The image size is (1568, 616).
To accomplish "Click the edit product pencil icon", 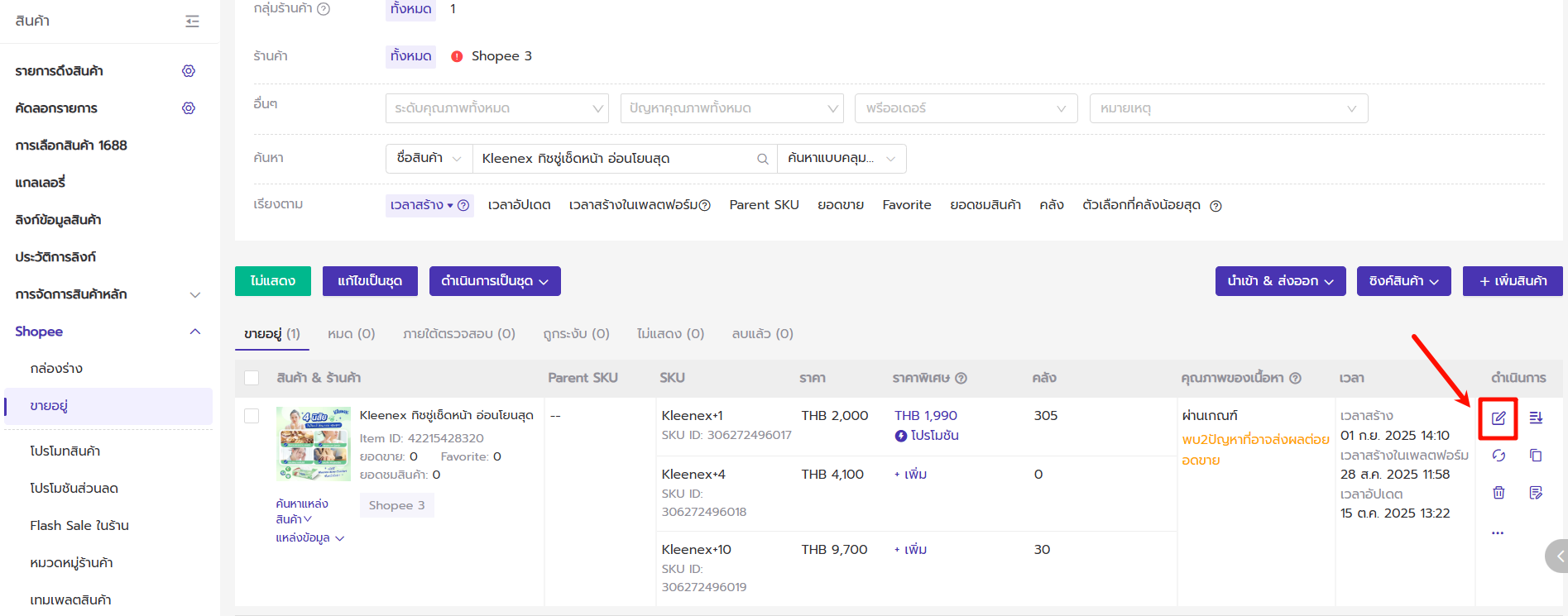I will pyautogui.click(x=1498, y=418).
